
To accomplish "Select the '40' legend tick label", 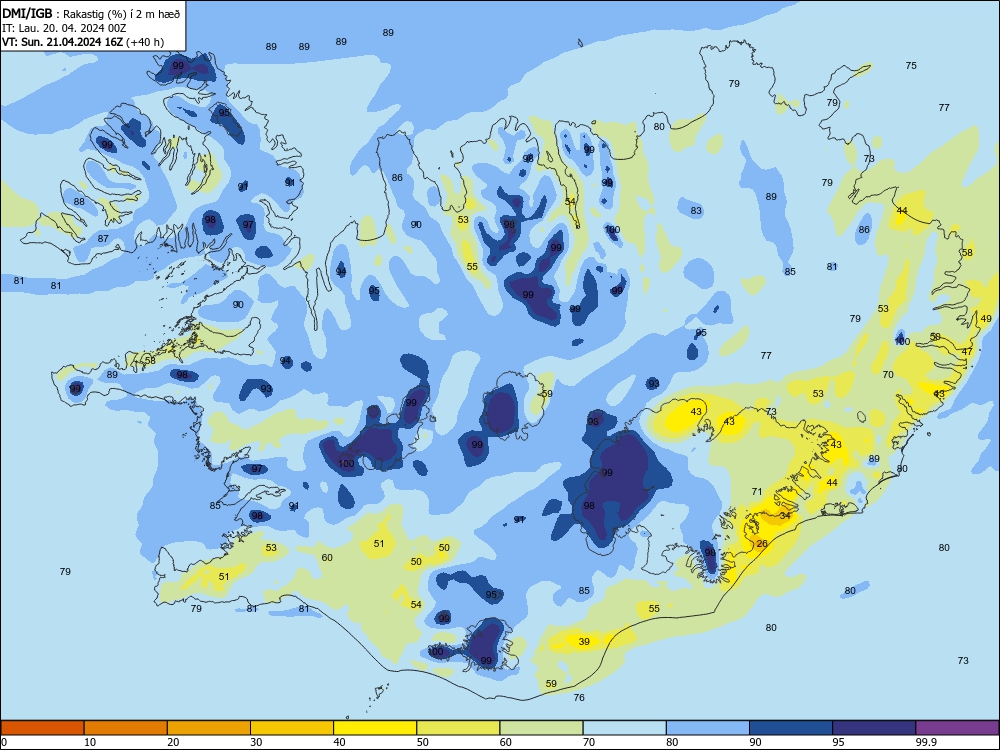I will coord(339,742).
